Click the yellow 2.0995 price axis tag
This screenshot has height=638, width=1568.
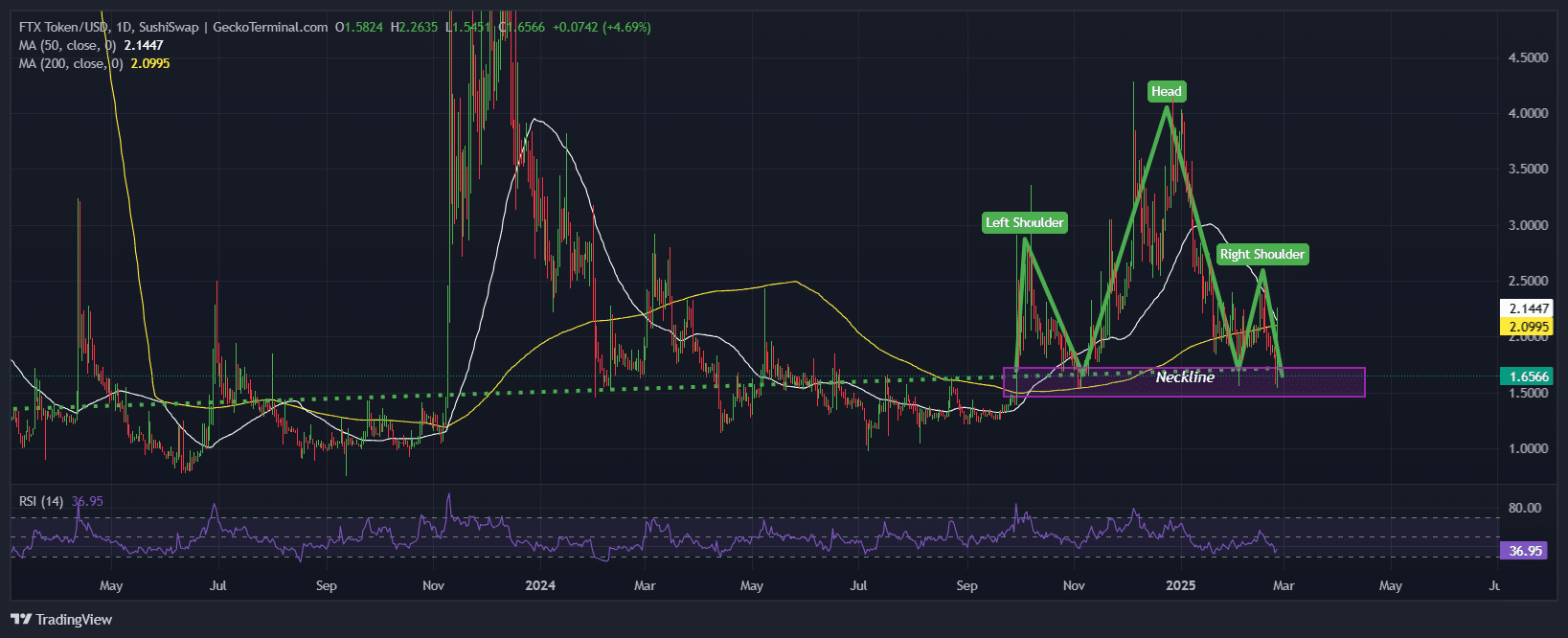(x=1529, y=327)
